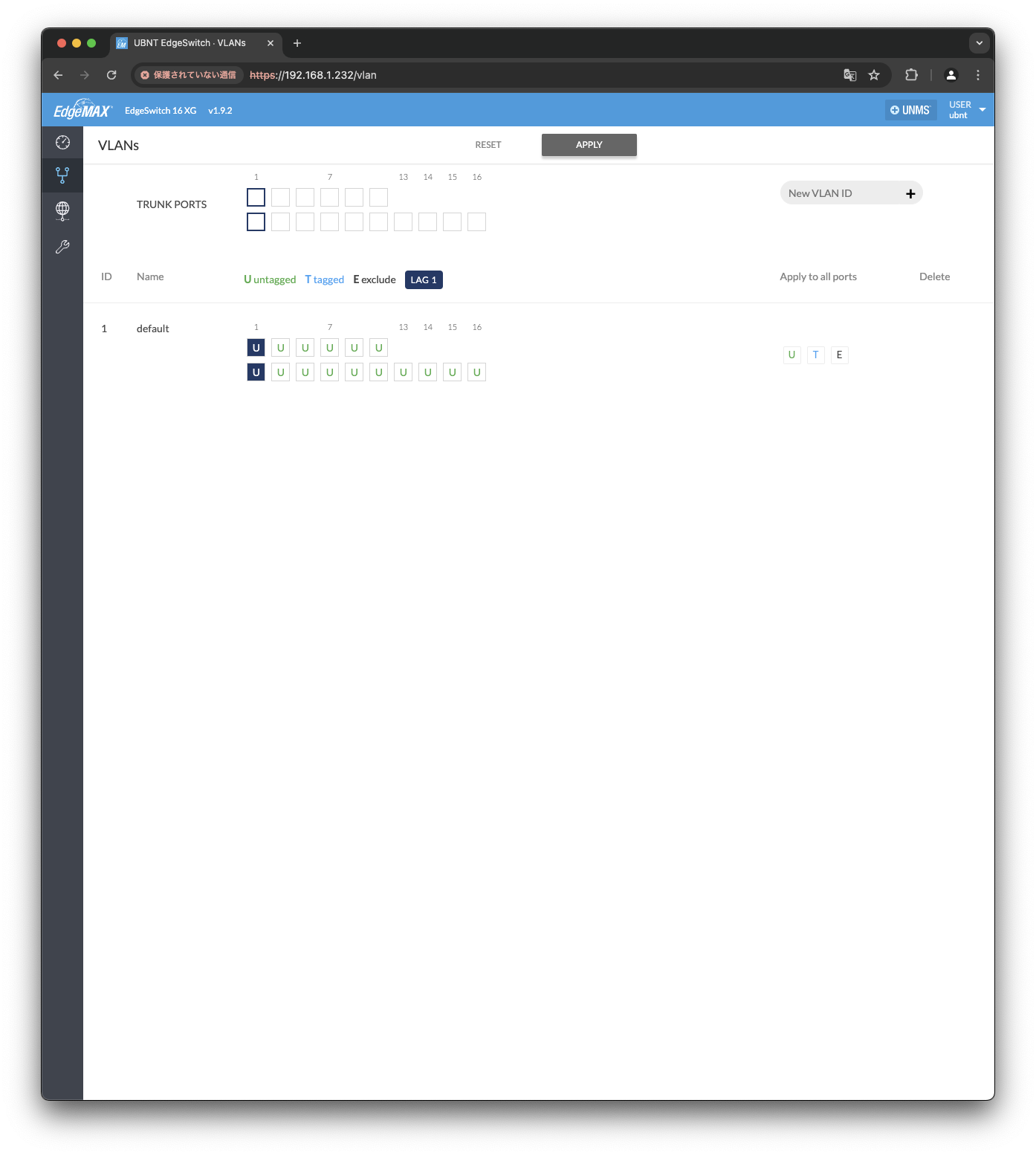The image size is (1036, 1155).
Task: Open a new browser tab with plus
Action: (x=297, y=43)
